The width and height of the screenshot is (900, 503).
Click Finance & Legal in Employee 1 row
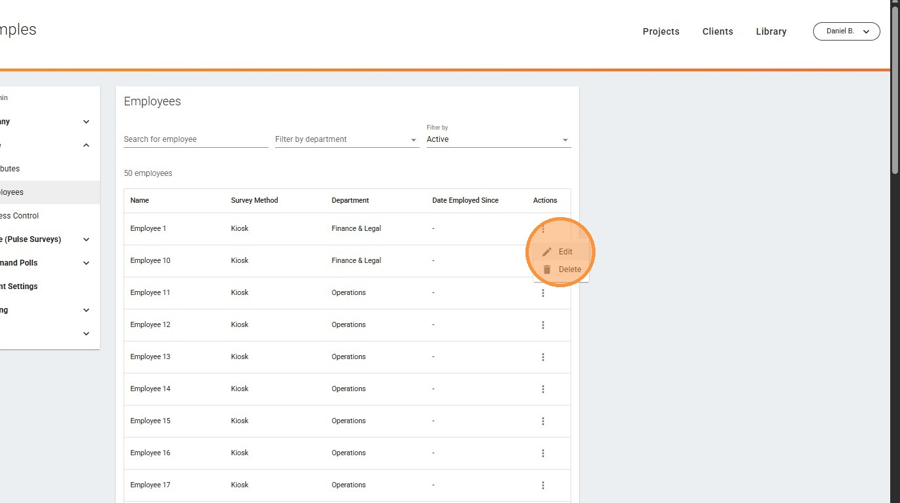pyautogui.click(x=356, y=229)
